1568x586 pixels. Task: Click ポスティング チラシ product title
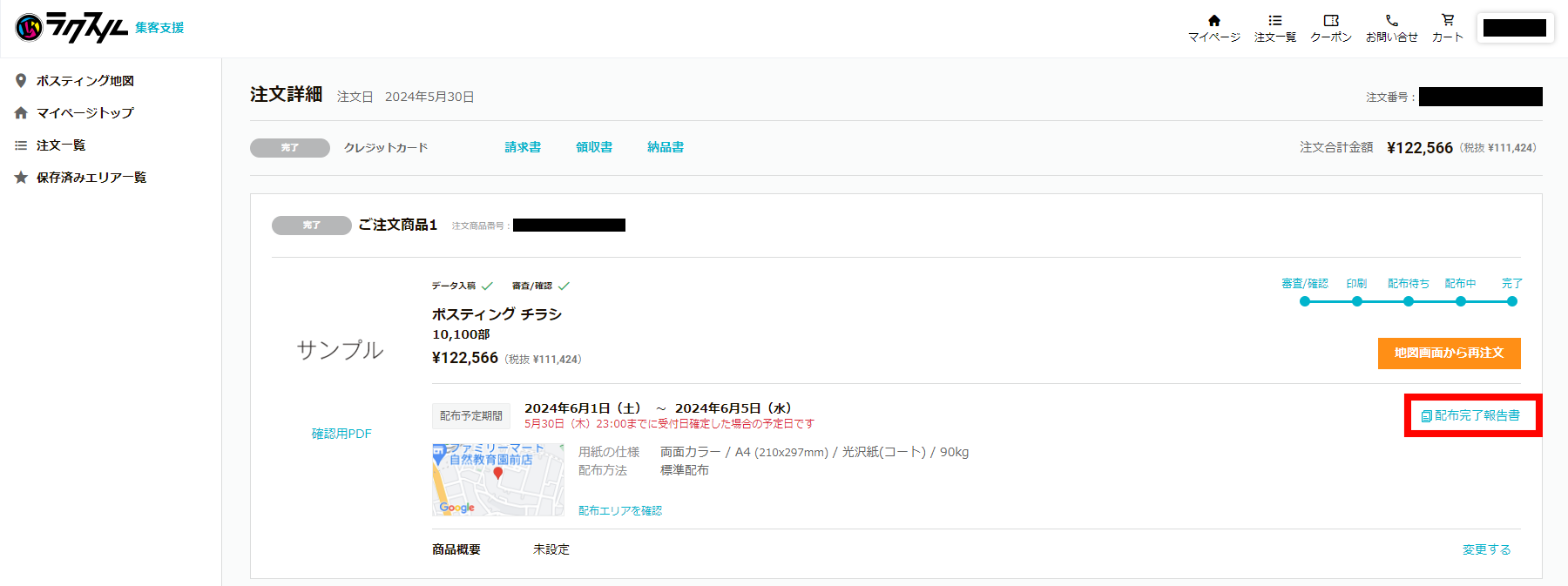(497, 314)
